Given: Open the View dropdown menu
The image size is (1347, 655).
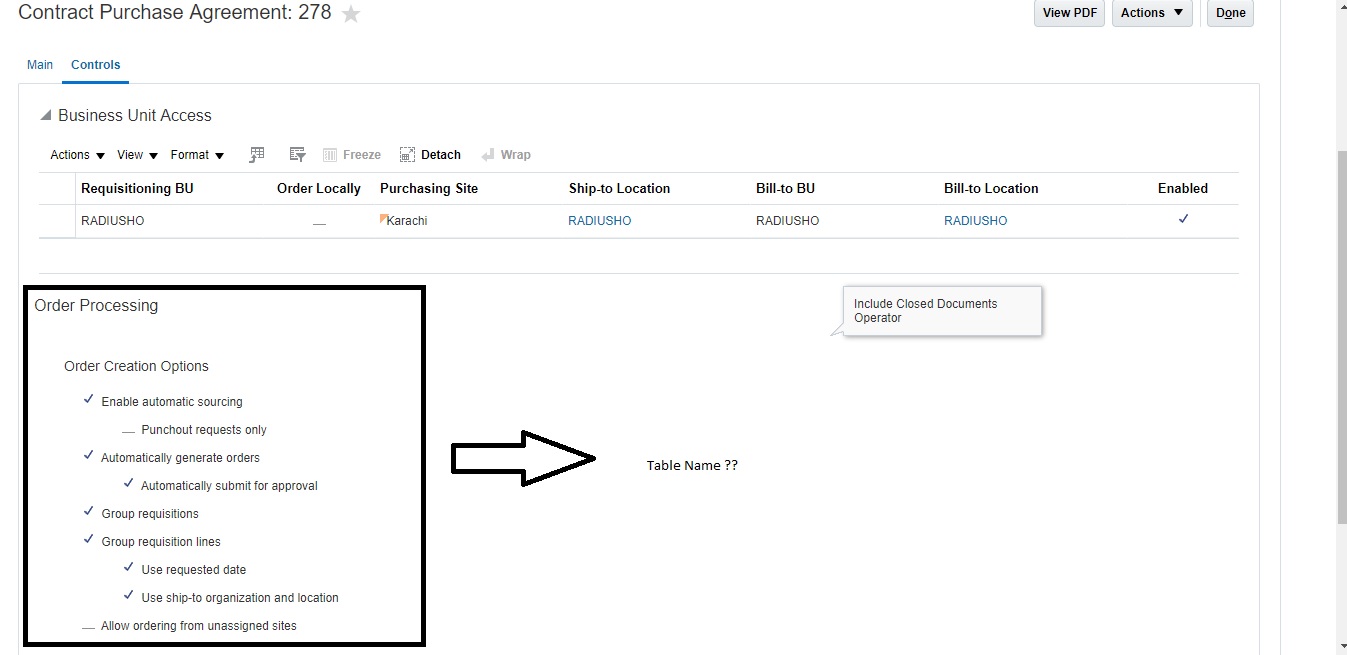Looking at the screenshot, I should click(x=138, y=155).
